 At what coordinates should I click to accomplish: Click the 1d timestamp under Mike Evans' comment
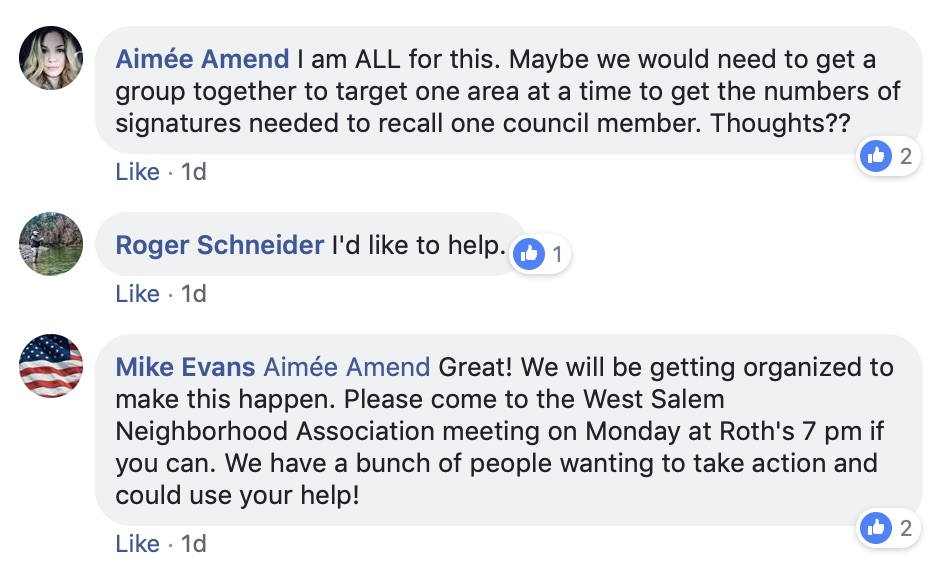193,544
